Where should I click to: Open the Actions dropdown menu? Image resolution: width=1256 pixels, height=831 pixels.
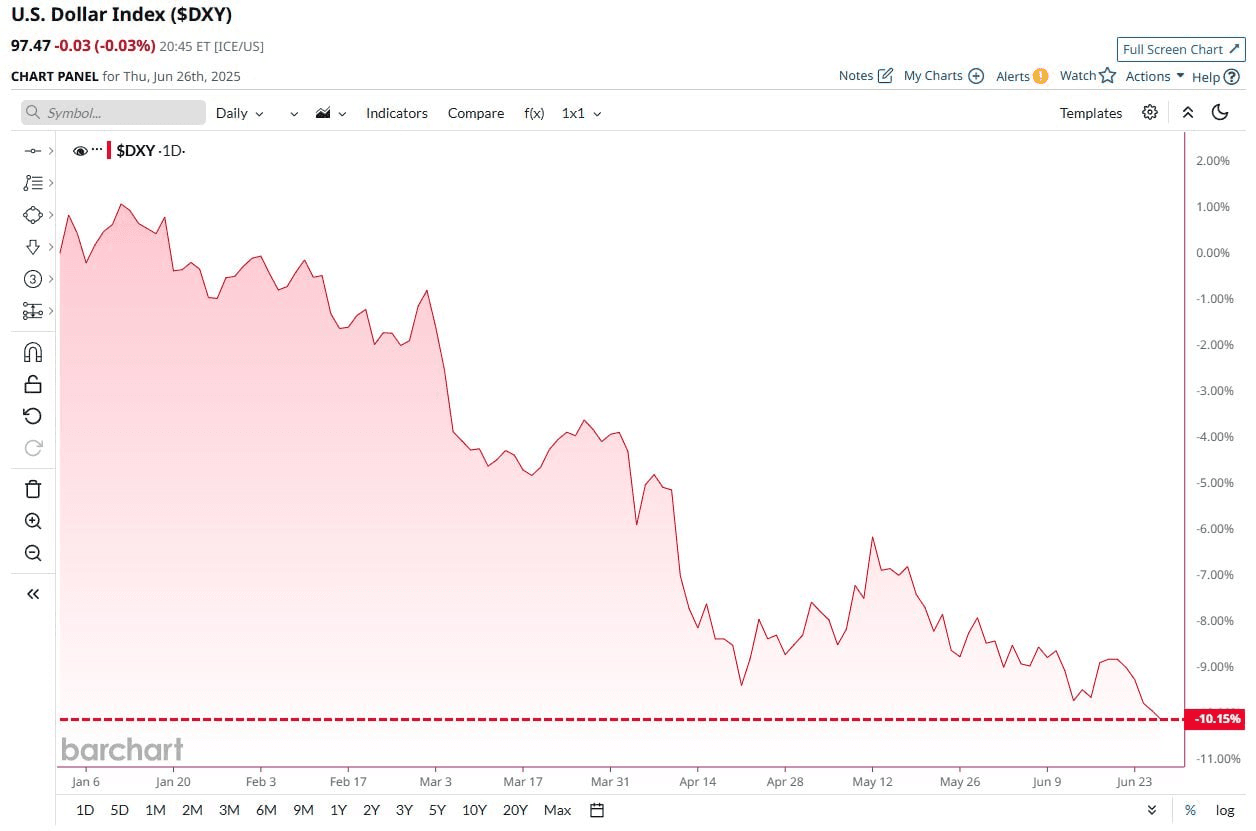click(1155, 76)
